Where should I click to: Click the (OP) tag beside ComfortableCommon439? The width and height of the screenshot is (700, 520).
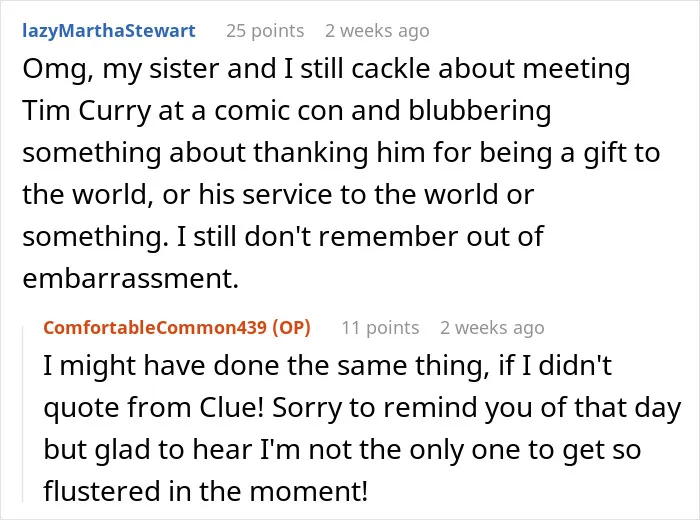(291, 328)
